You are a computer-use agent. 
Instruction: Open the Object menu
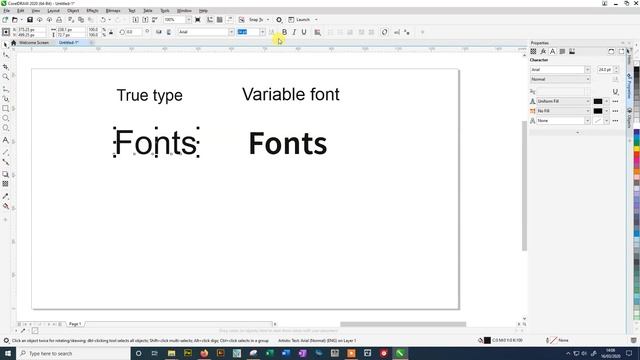point(73,11)
